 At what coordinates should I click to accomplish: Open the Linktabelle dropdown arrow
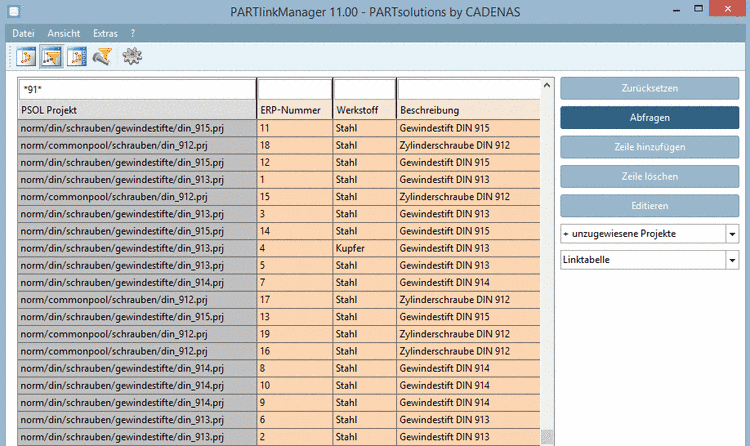click(732, 260)
